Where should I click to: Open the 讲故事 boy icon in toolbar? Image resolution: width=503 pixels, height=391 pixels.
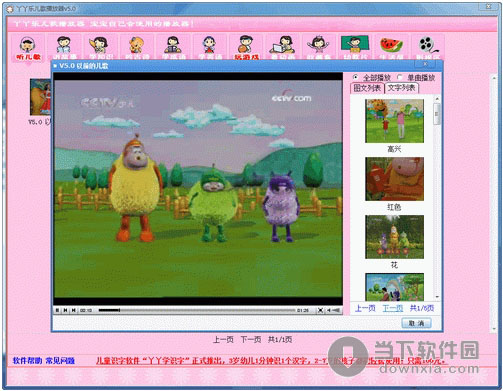point(64,48)
